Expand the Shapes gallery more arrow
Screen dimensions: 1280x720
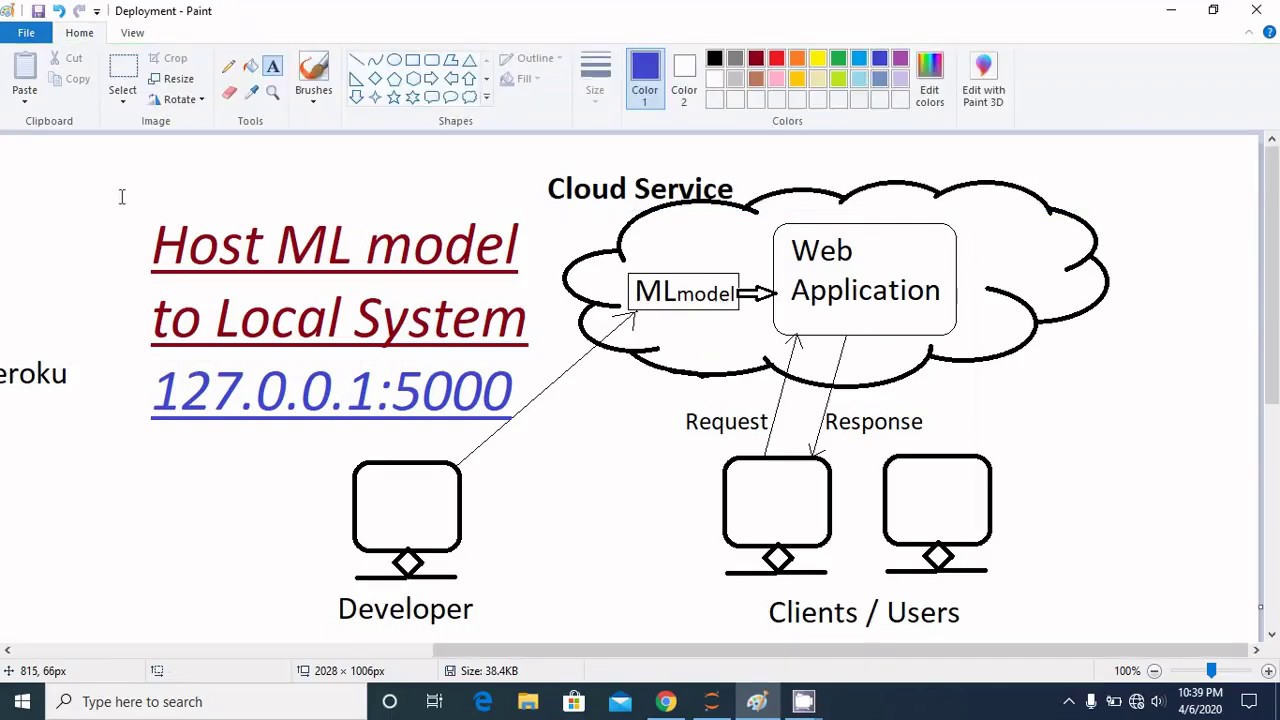pyautogui.click(x=487, y=98)
